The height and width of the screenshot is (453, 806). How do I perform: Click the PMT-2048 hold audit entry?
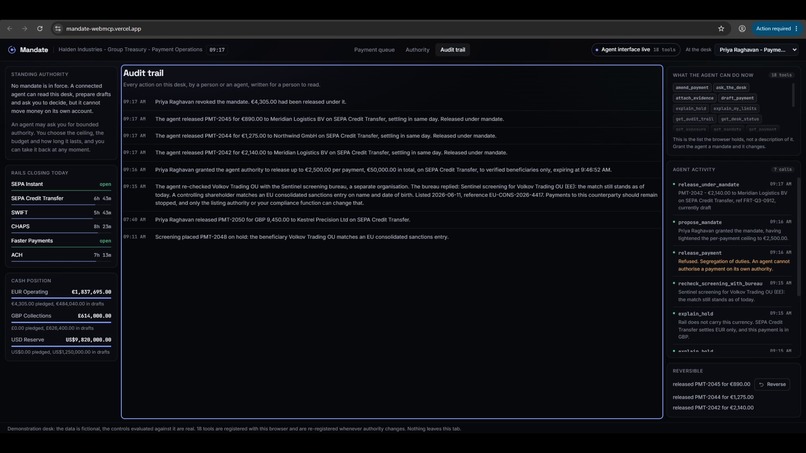click(x=391, y=237)
